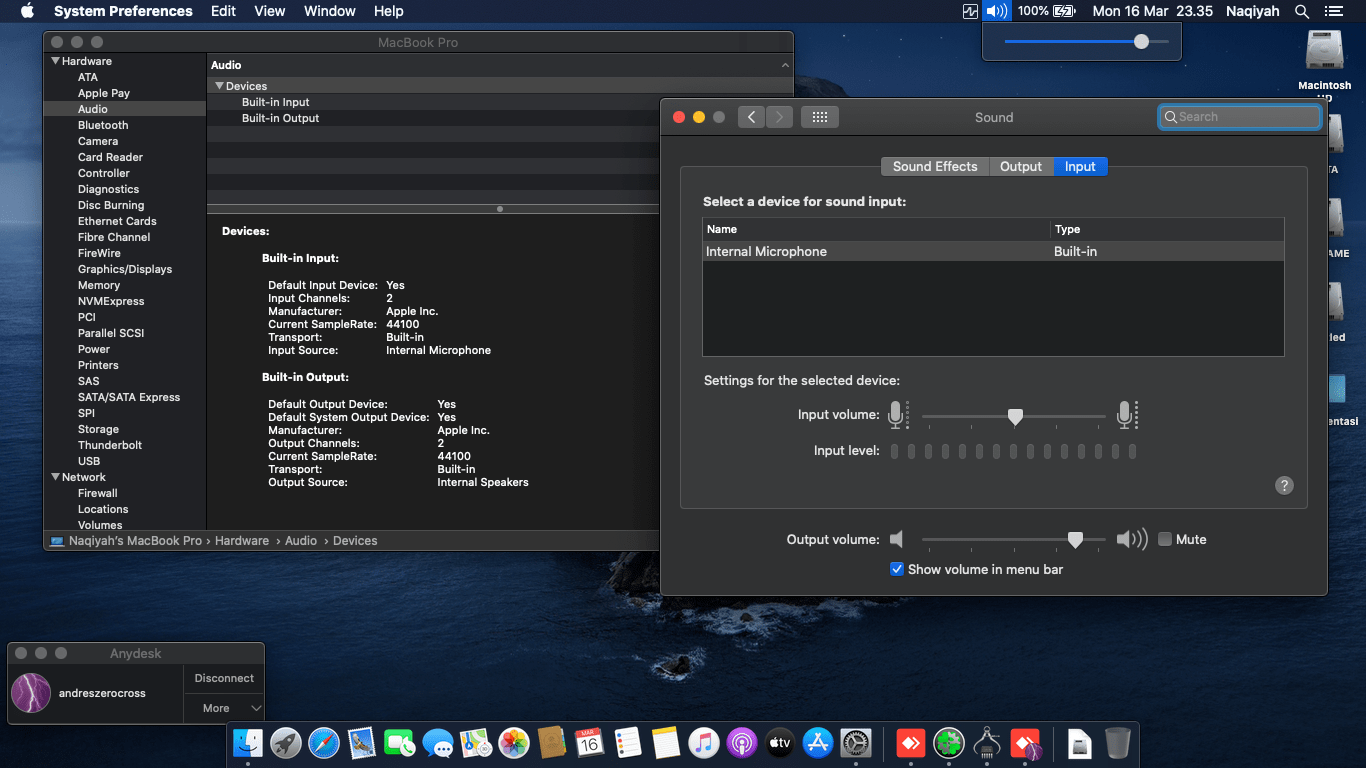Click System Preferences gear in the dock

pos(856,743)
